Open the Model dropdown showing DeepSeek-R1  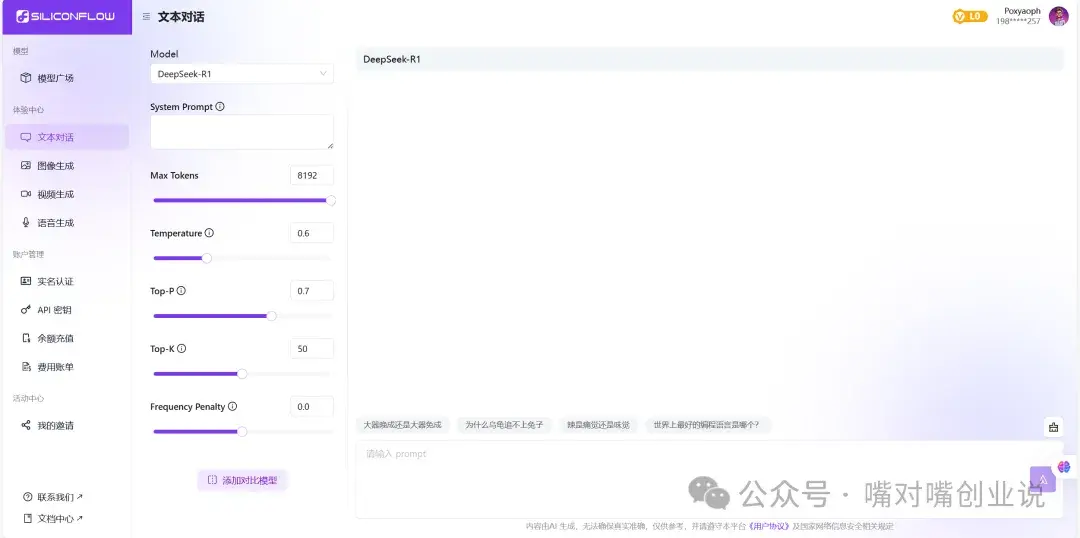point(242,74)
